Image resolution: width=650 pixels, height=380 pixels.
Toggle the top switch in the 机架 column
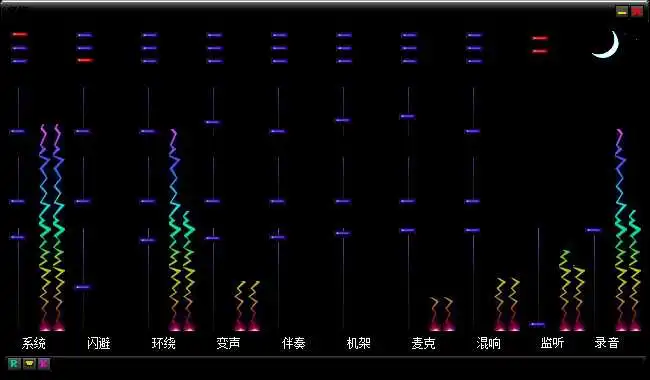pyautogui.click(x=344, y=35)
